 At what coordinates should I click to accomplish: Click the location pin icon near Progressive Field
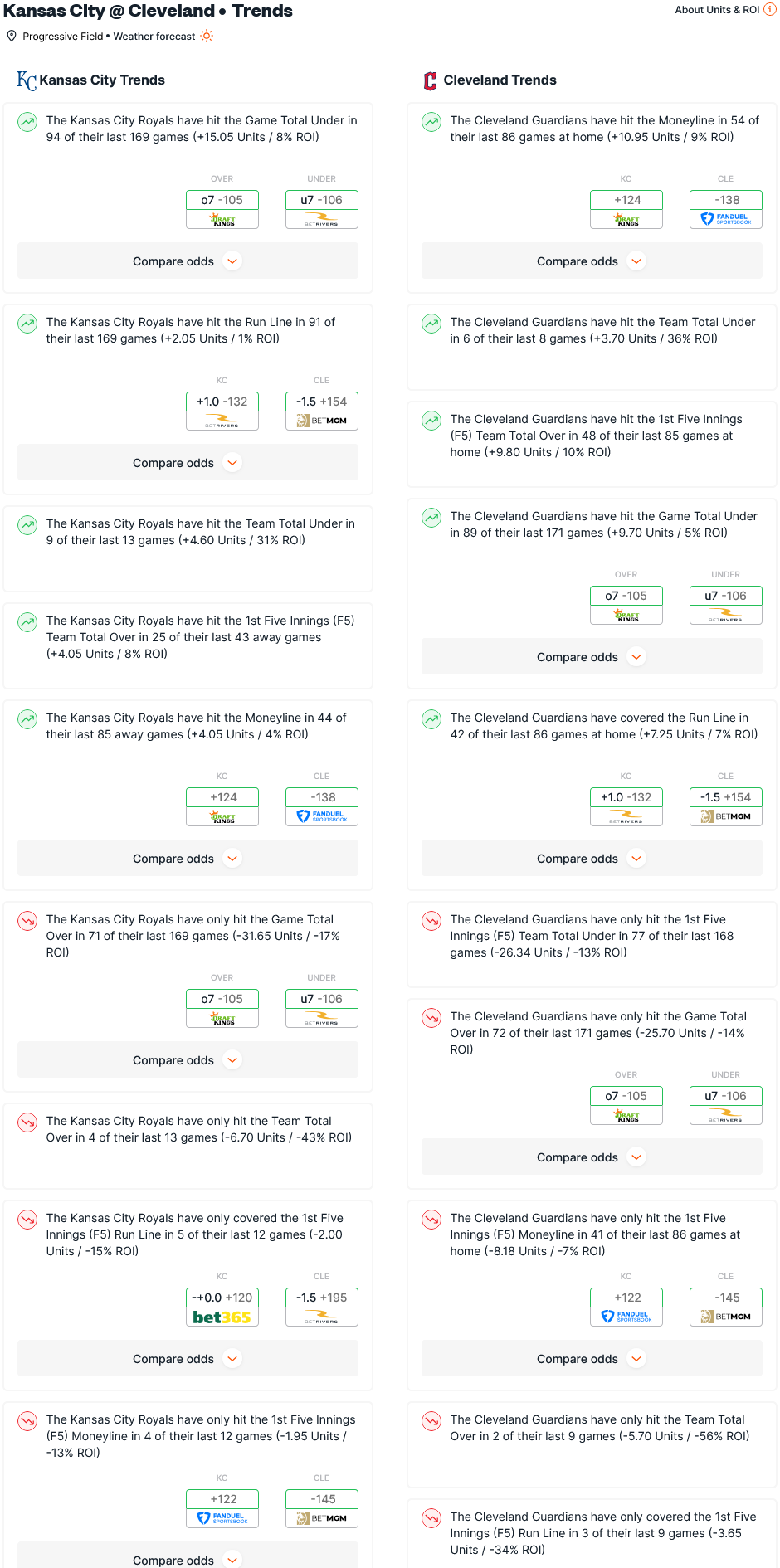(12, 36)
